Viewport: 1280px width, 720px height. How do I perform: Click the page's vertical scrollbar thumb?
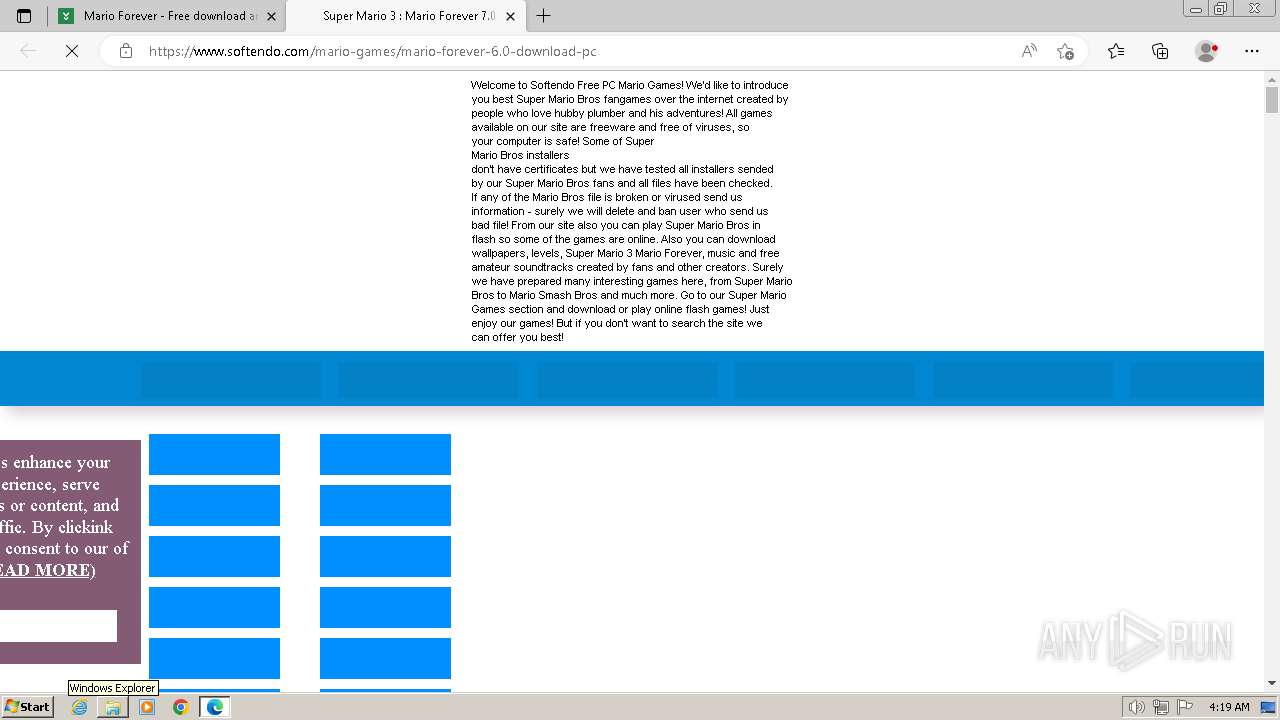click(1272, 100)
